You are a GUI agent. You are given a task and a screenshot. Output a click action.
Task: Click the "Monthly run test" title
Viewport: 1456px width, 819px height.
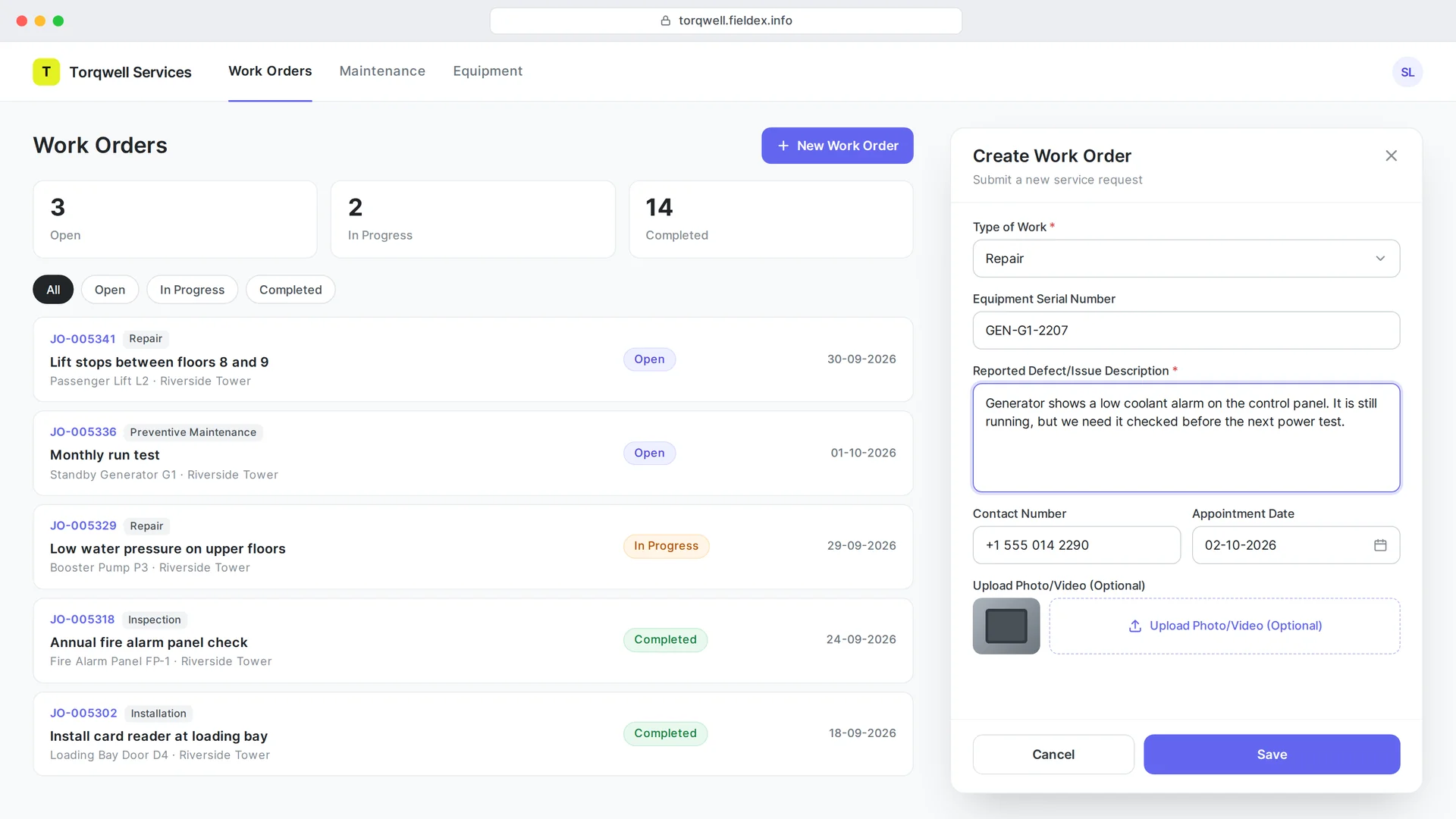pos(105,455)
